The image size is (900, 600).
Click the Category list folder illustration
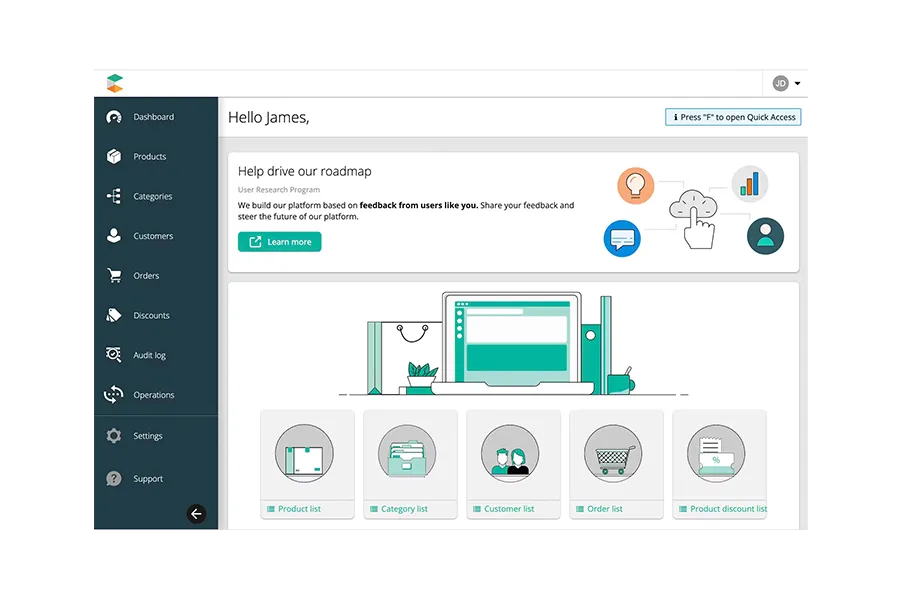point(407,454)
